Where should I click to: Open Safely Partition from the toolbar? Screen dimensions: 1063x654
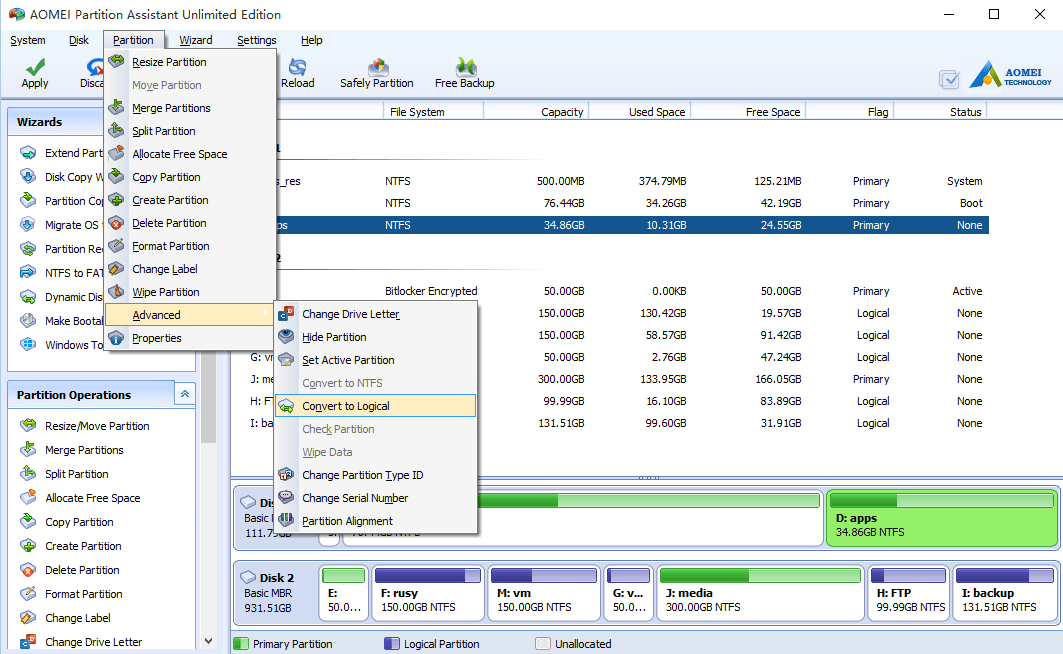pyautogui.click(x=377, y=75)
